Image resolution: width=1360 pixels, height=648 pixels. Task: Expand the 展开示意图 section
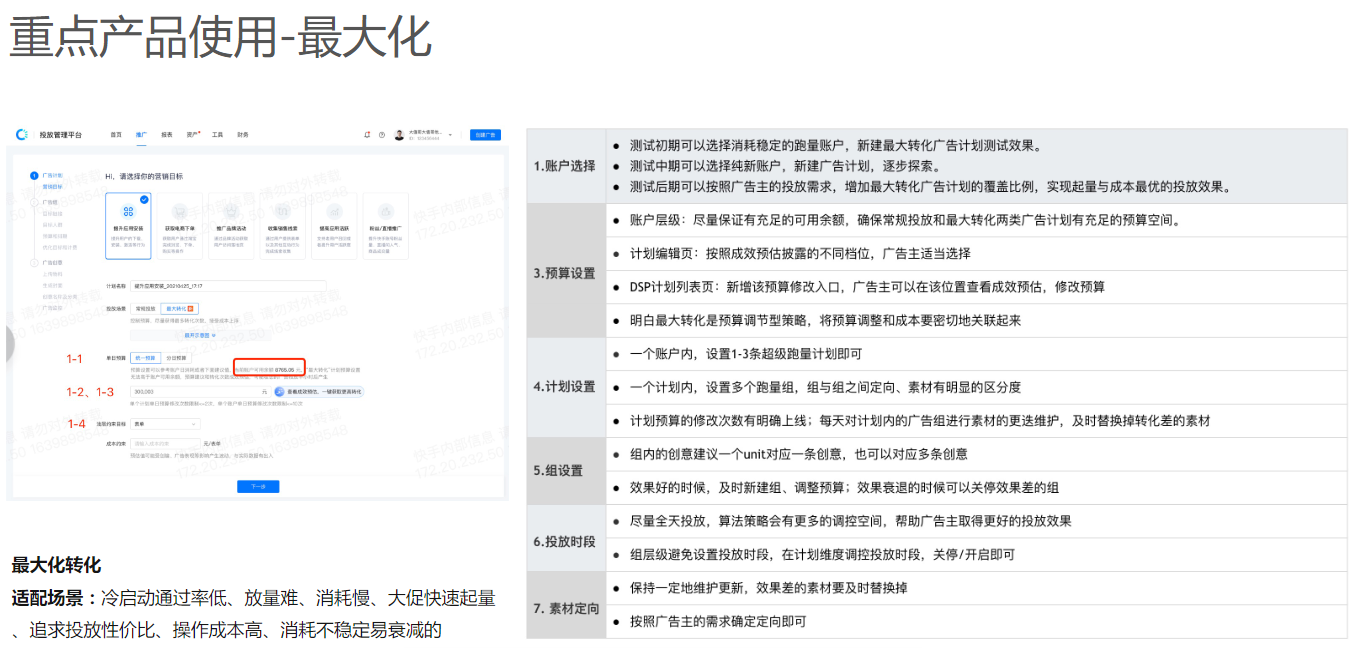tap(200, 335)
